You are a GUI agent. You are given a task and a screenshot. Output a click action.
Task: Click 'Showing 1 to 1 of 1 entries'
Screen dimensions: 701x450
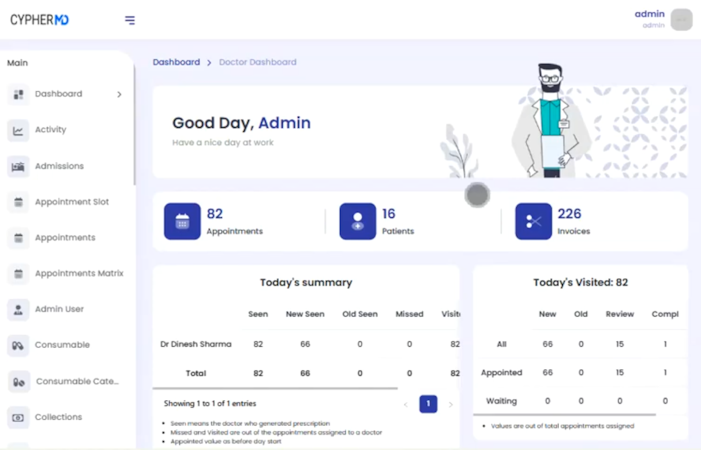[x=210, y=404]
